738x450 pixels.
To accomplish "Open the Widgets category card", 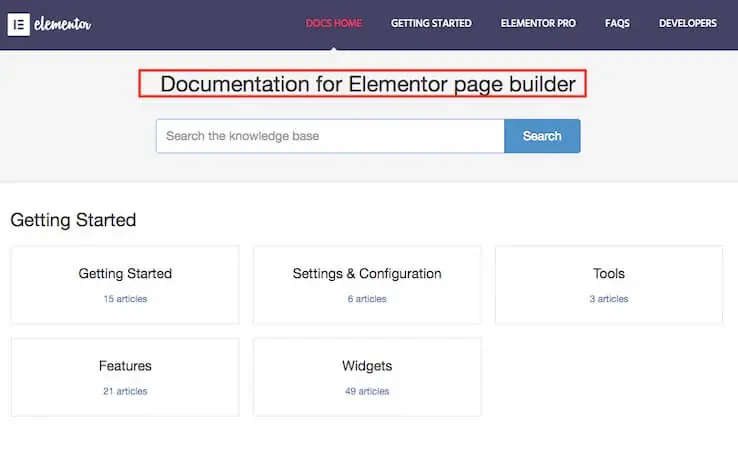I will (x=367, y=377).
